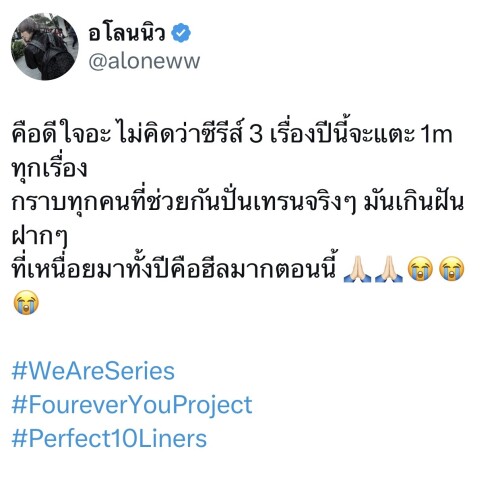500x488 pixels.
Task: Click the number 3 in the first line
Action: pyautogui.click(x=256, y=135)
